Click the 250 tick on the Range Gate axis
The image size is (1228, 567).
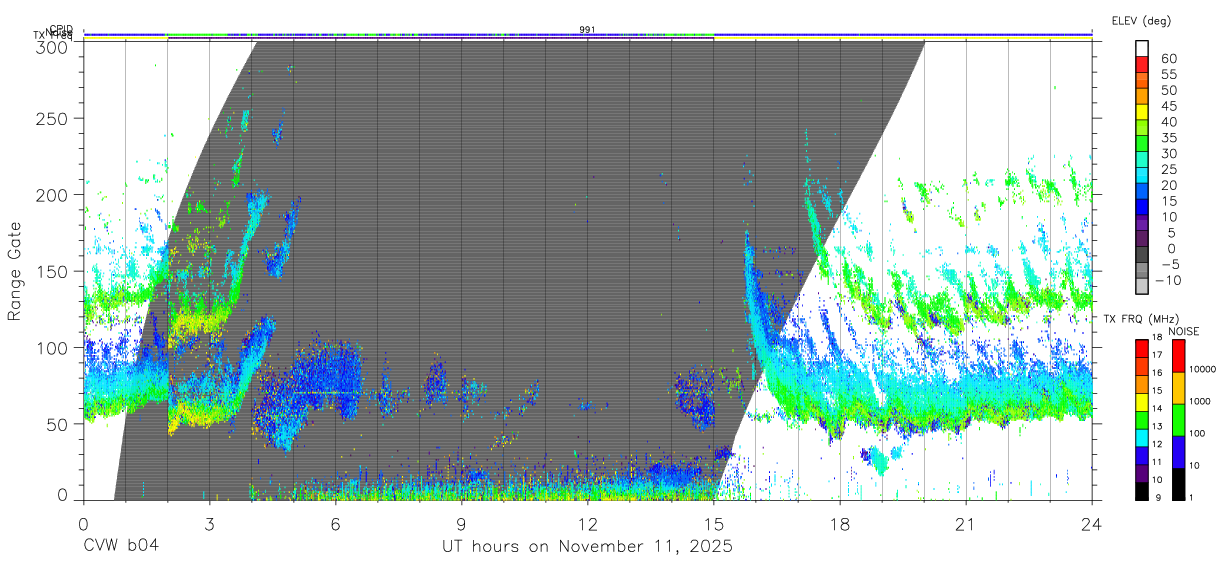coord(51,118)
